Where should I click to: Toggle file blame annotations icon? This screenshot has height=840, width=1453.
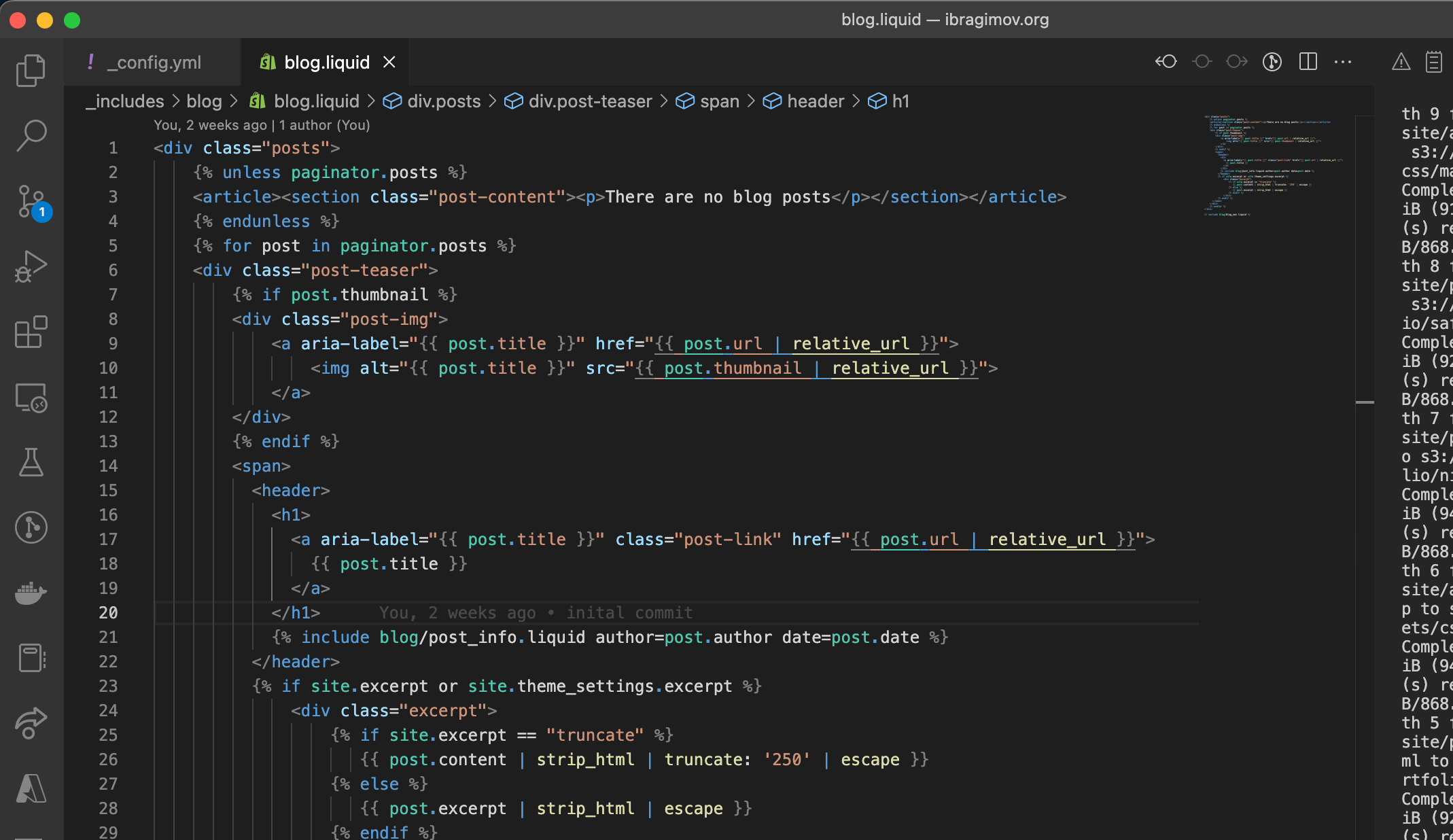tap(1272, 62)
